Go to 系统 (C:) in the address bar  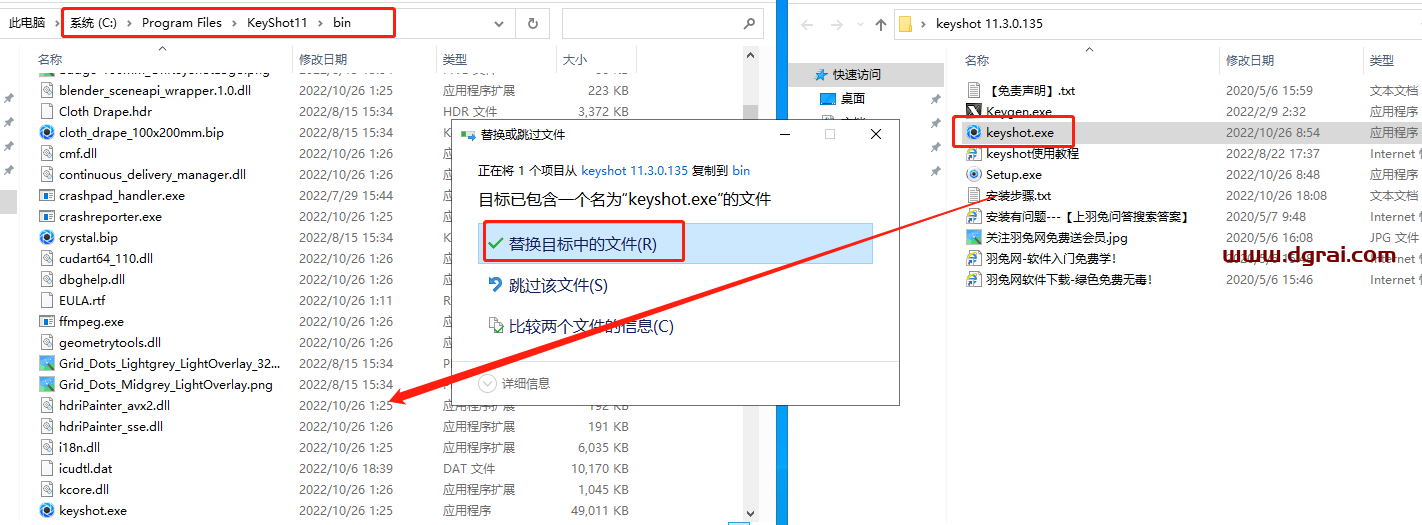pyautogui.click(x=93, y=22)
